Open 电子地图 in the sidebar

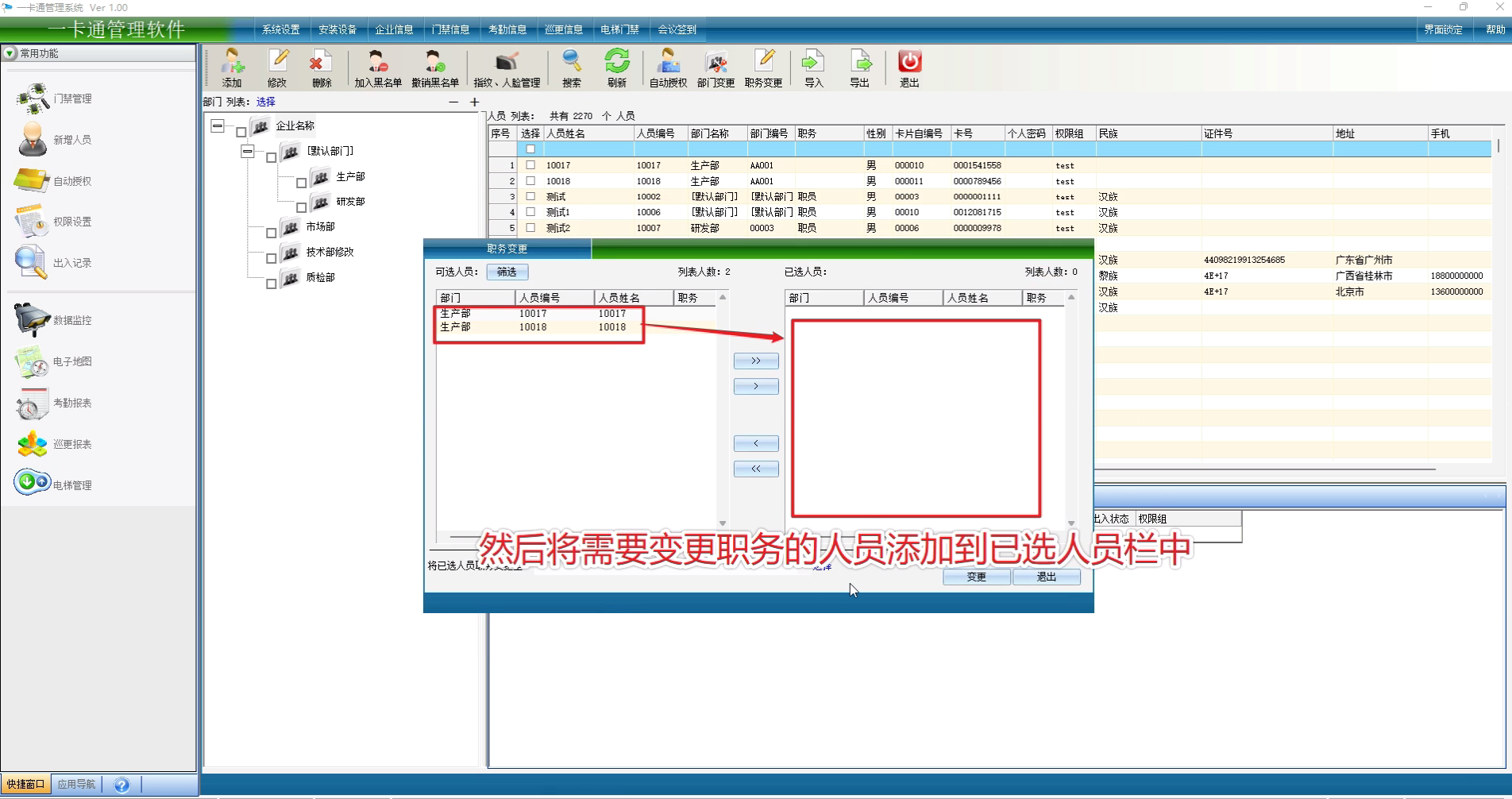point(56,362)
